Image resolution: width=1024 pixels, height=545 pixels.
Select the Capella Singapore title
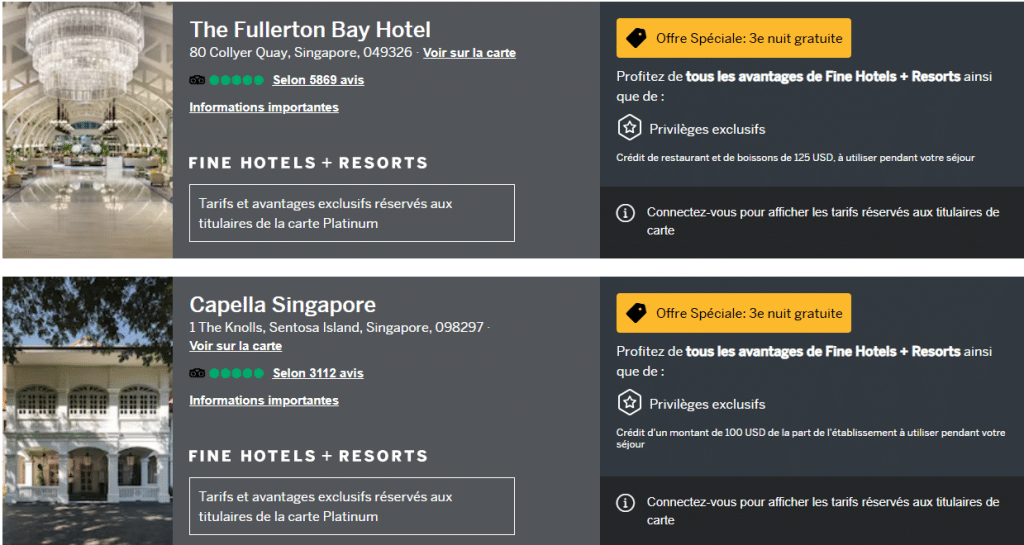point(283,305)
